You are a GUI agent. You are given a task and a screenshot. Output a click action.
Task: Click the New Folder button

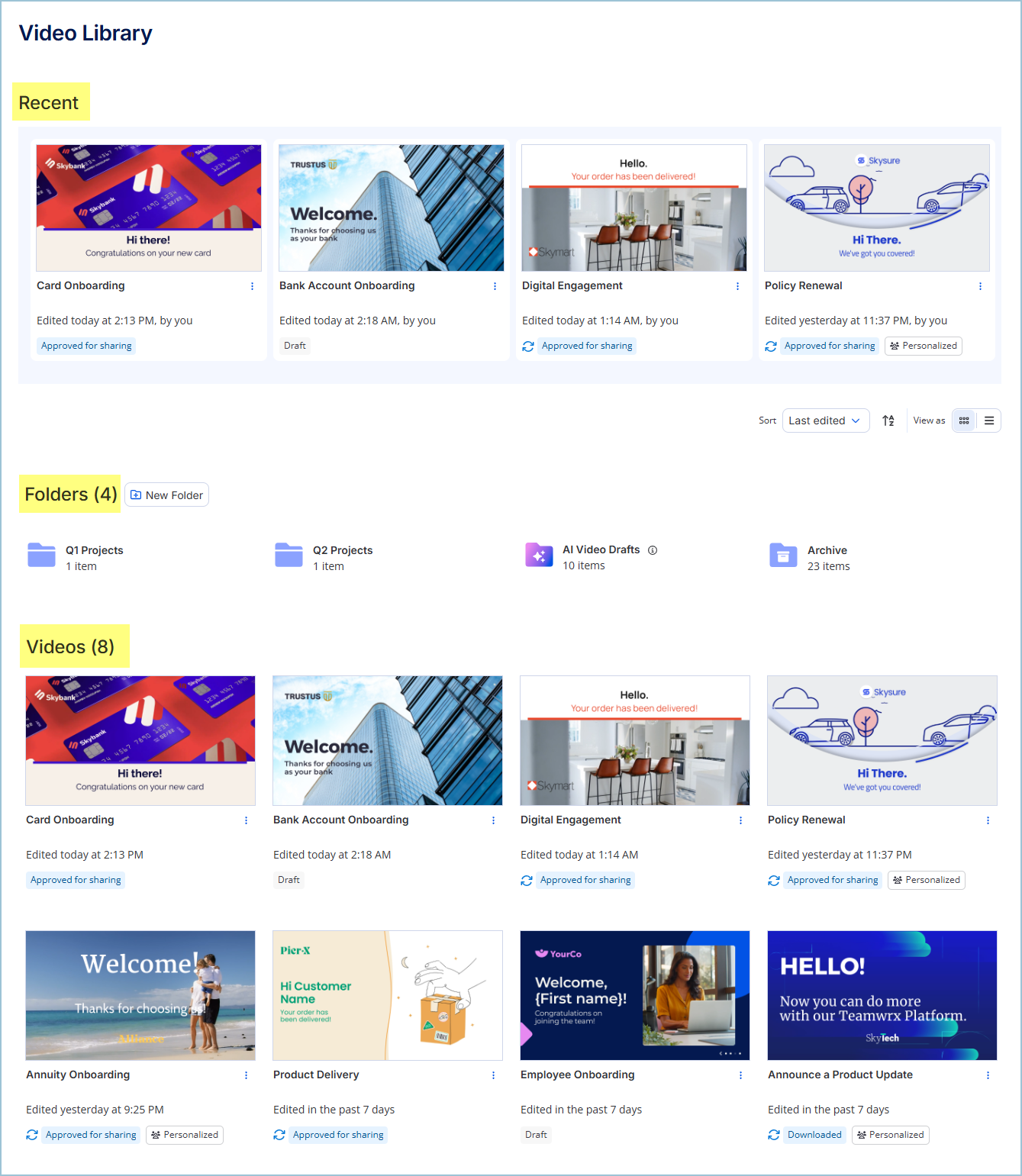click(x=166, y=495)
